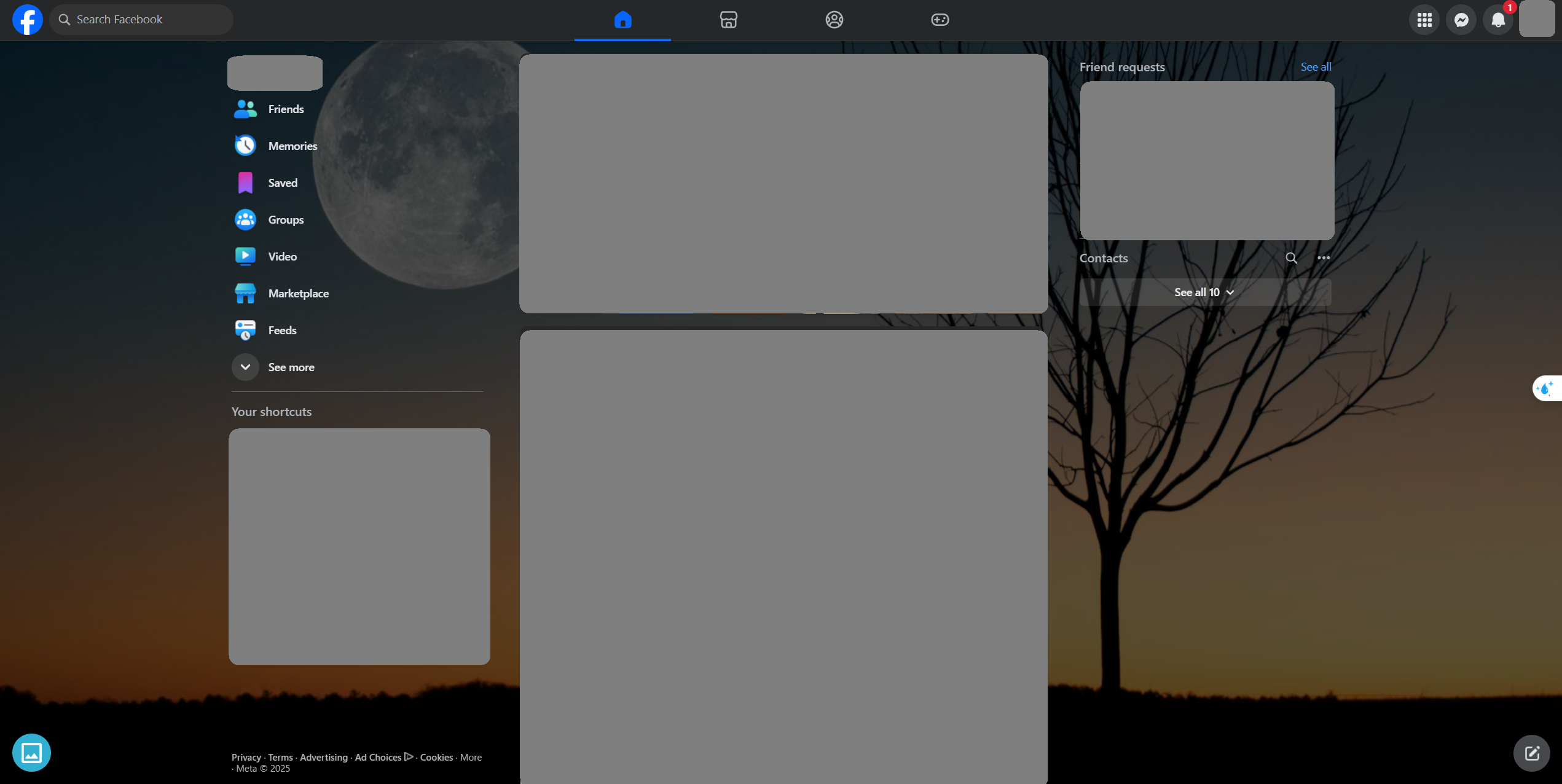Viewport: 1562px width, 784px height.
Task: Open Feeds in left sidebar
Action: point(281,330)
